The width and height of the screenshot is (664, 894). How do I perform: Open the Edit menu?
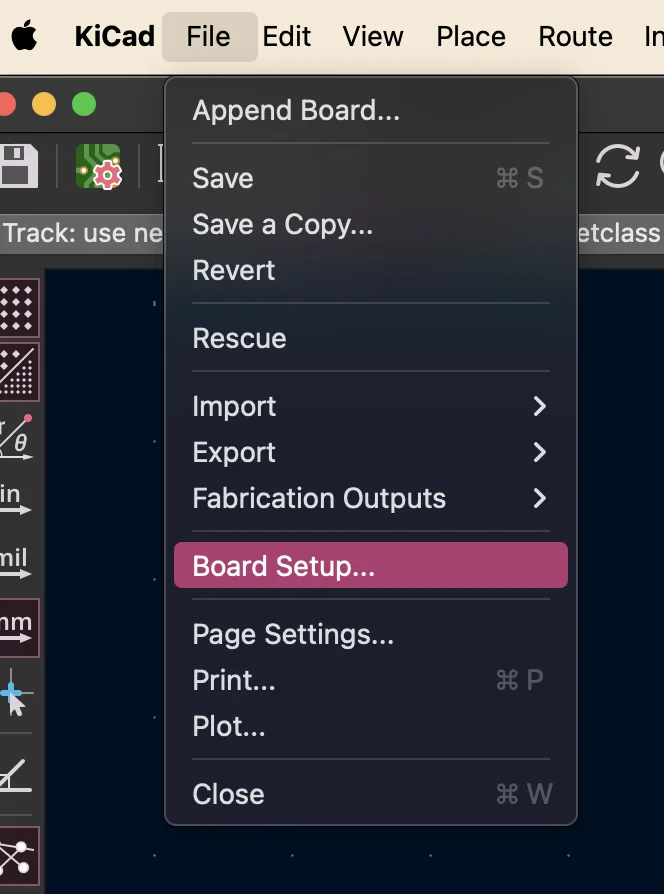[x=287, y=37]
